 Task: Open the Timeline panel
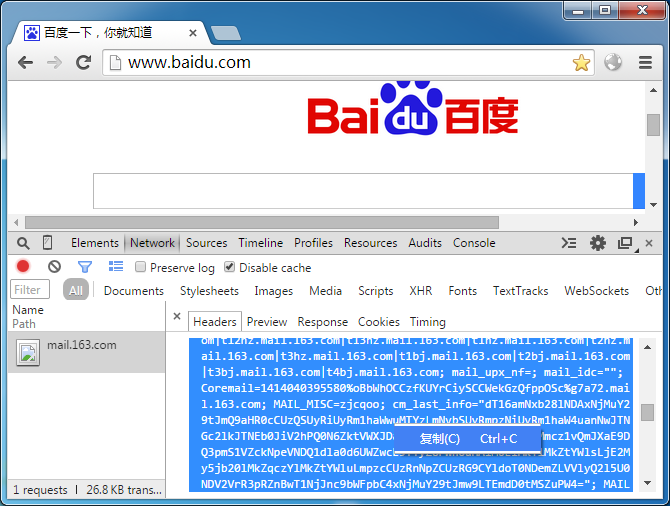click(x=261, y=243)
